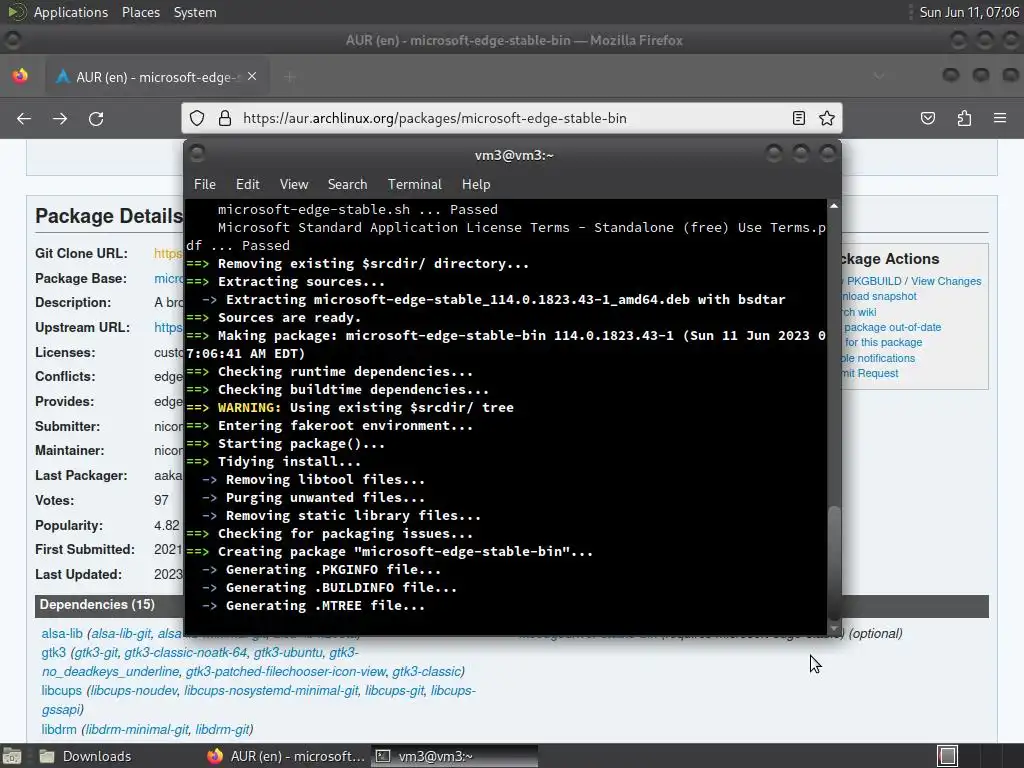Open the terminal File menu
The image size is (1024, 768).
pos(204,184)
